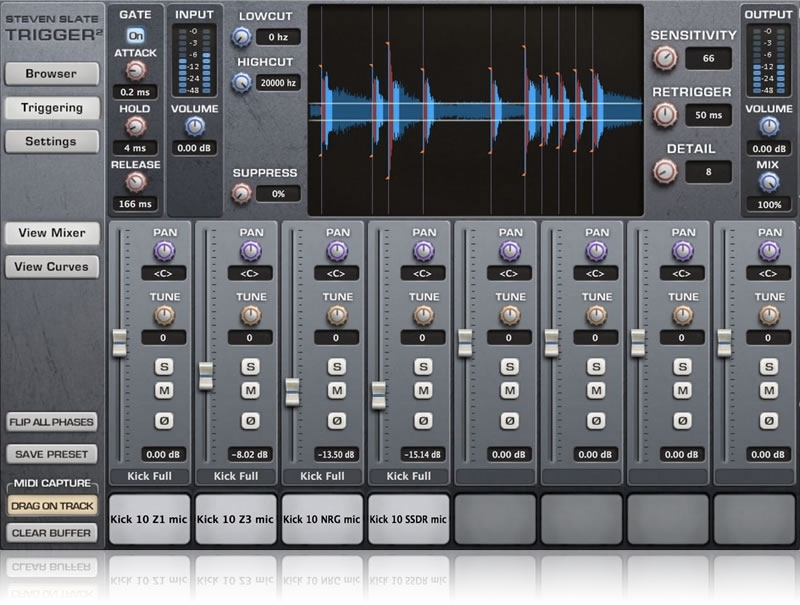800x605 pixels.
Task: Click the gate Attack knob
Action: (135, 70)
